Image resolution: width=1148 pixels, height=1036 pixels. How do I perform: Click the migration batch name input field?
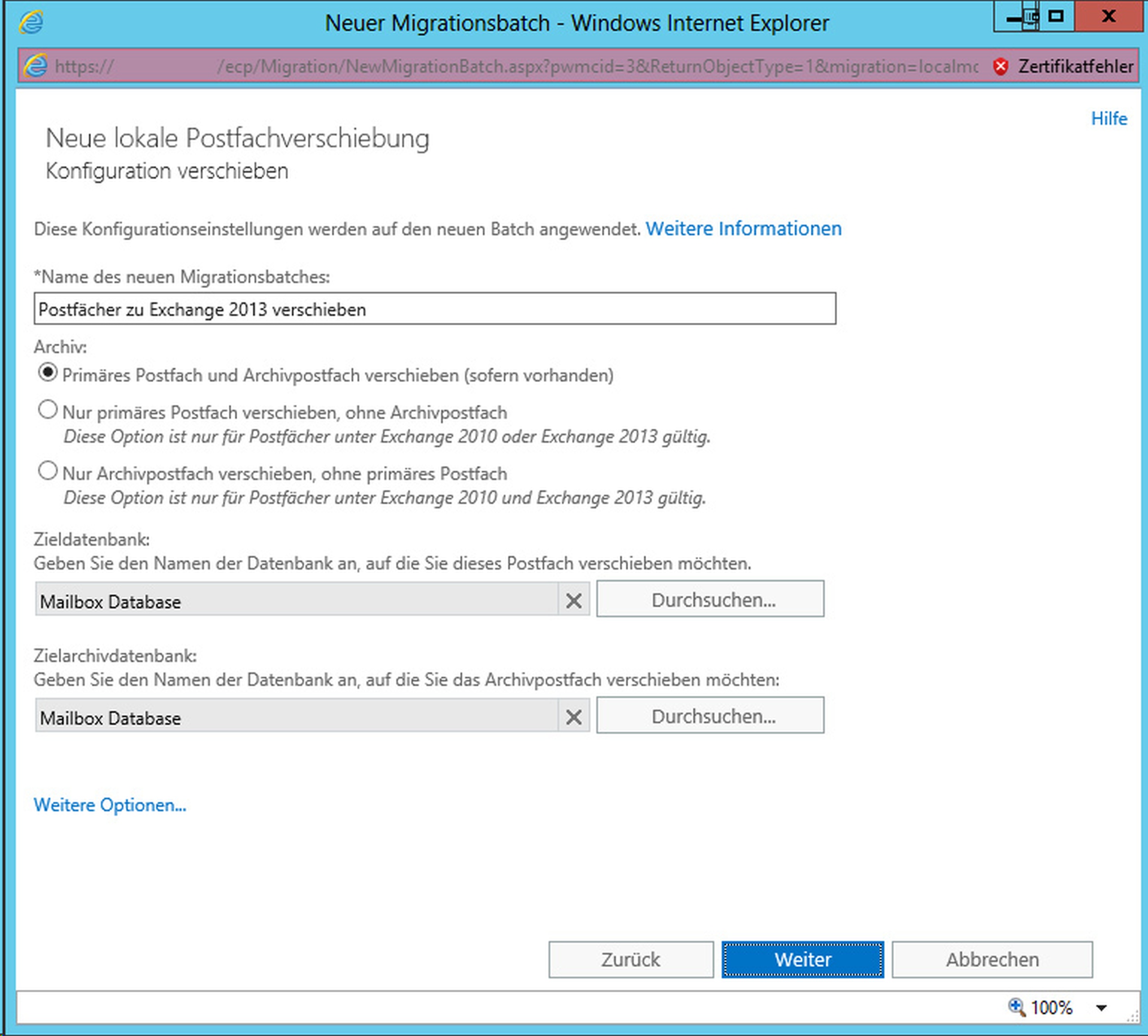click(x=435, y=309)
